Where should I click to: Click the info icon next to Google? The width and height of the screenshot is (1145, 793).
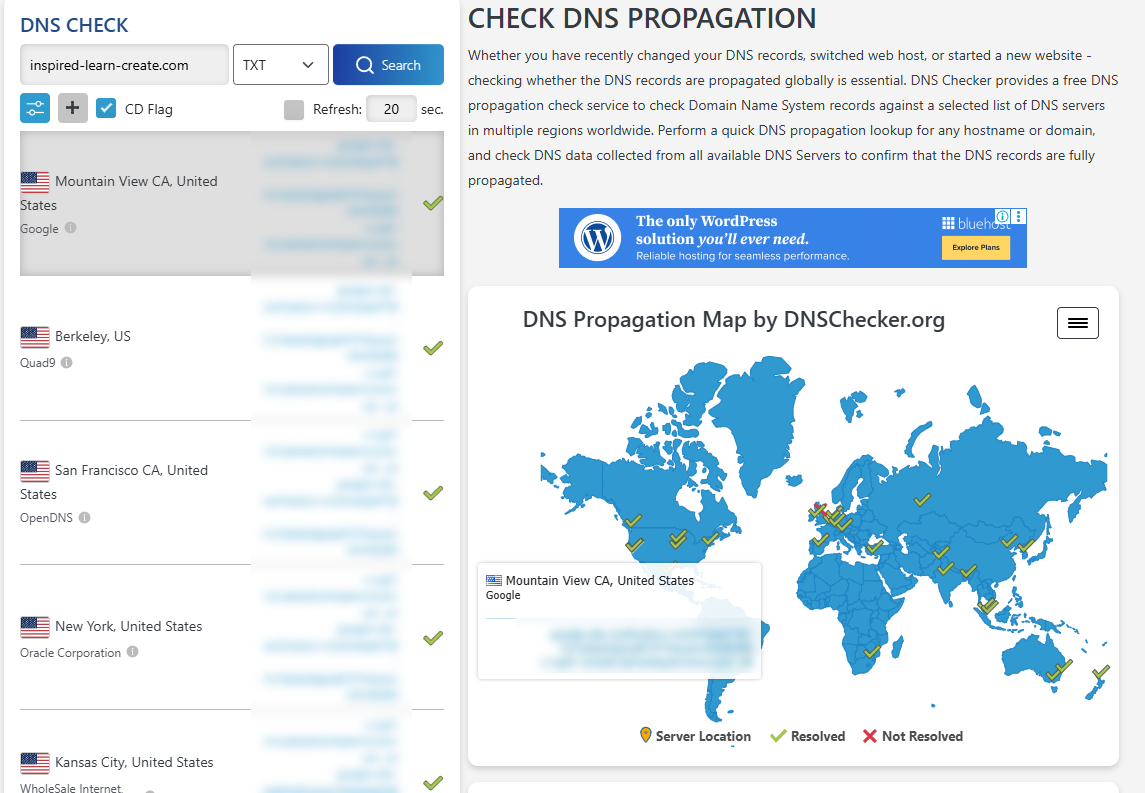pos(70,228)
